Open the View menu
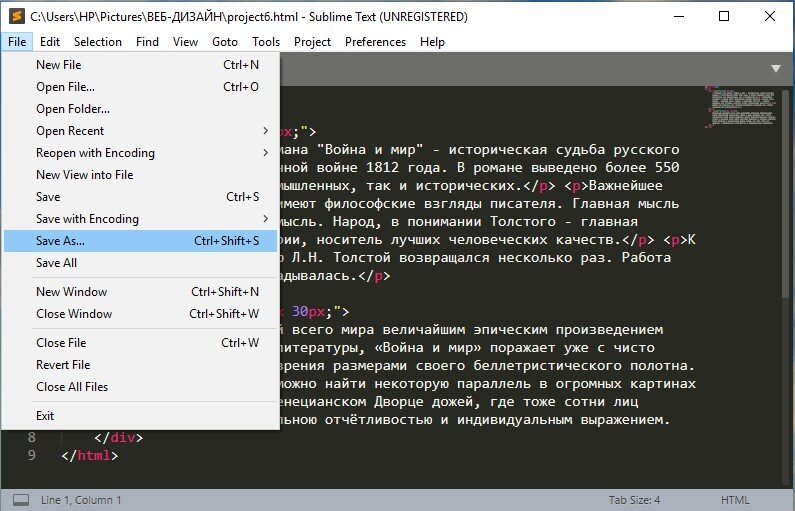 click(x=185, y=42)
